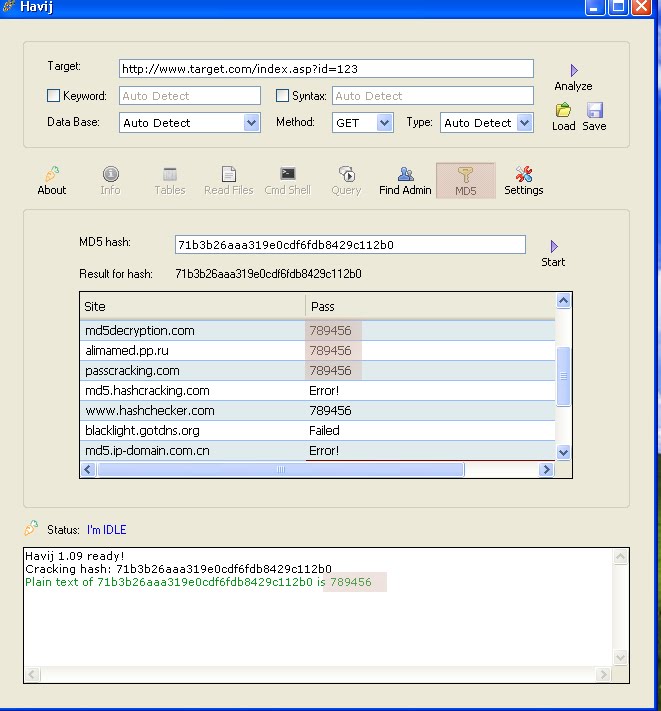Enable the Keyword checkbox
This screenshot has width=661, height=711.
pos(53,95)
